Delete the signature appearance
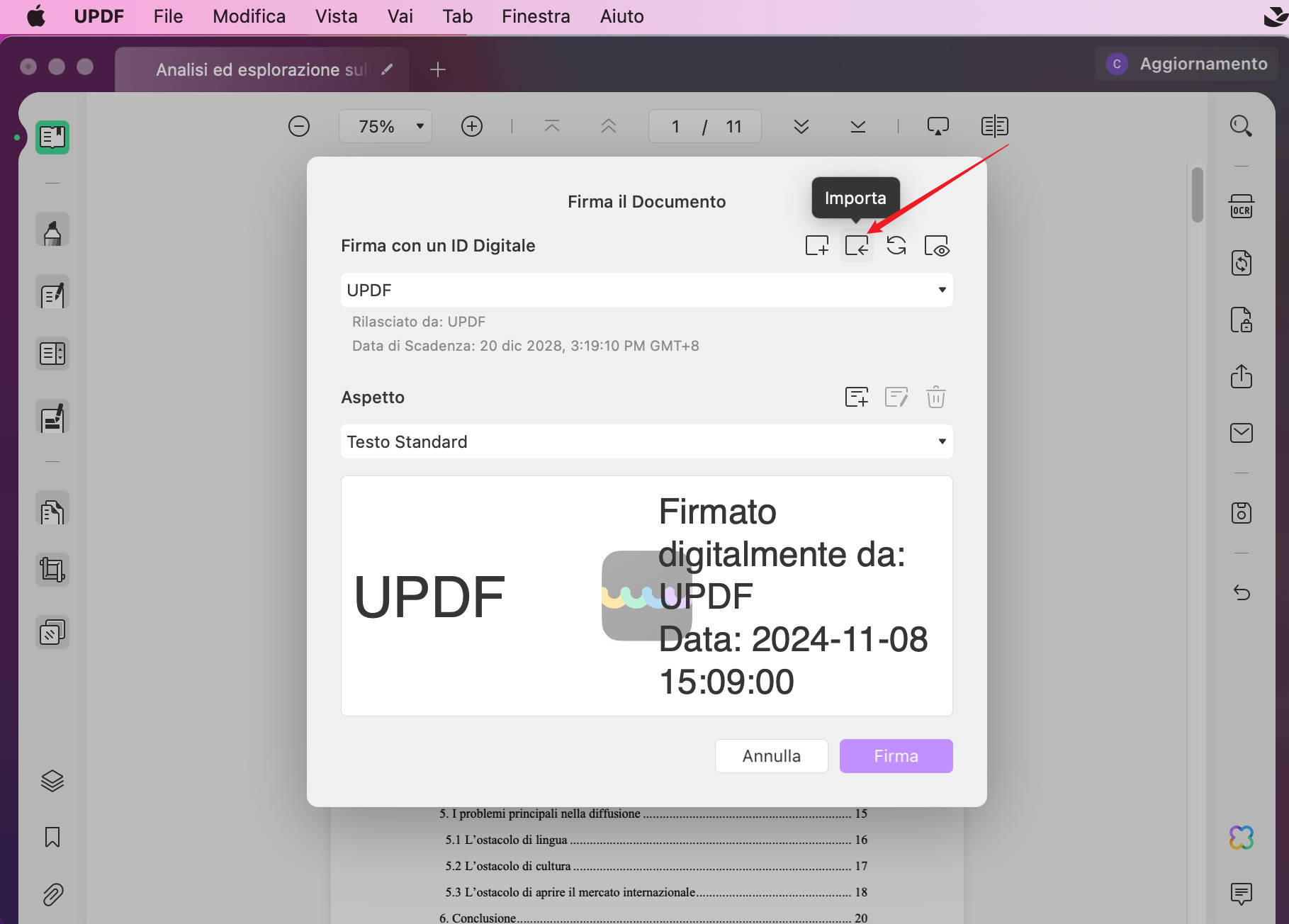Image resolution: width=1289 pixels, height=924 pixels. coord(936,397)
